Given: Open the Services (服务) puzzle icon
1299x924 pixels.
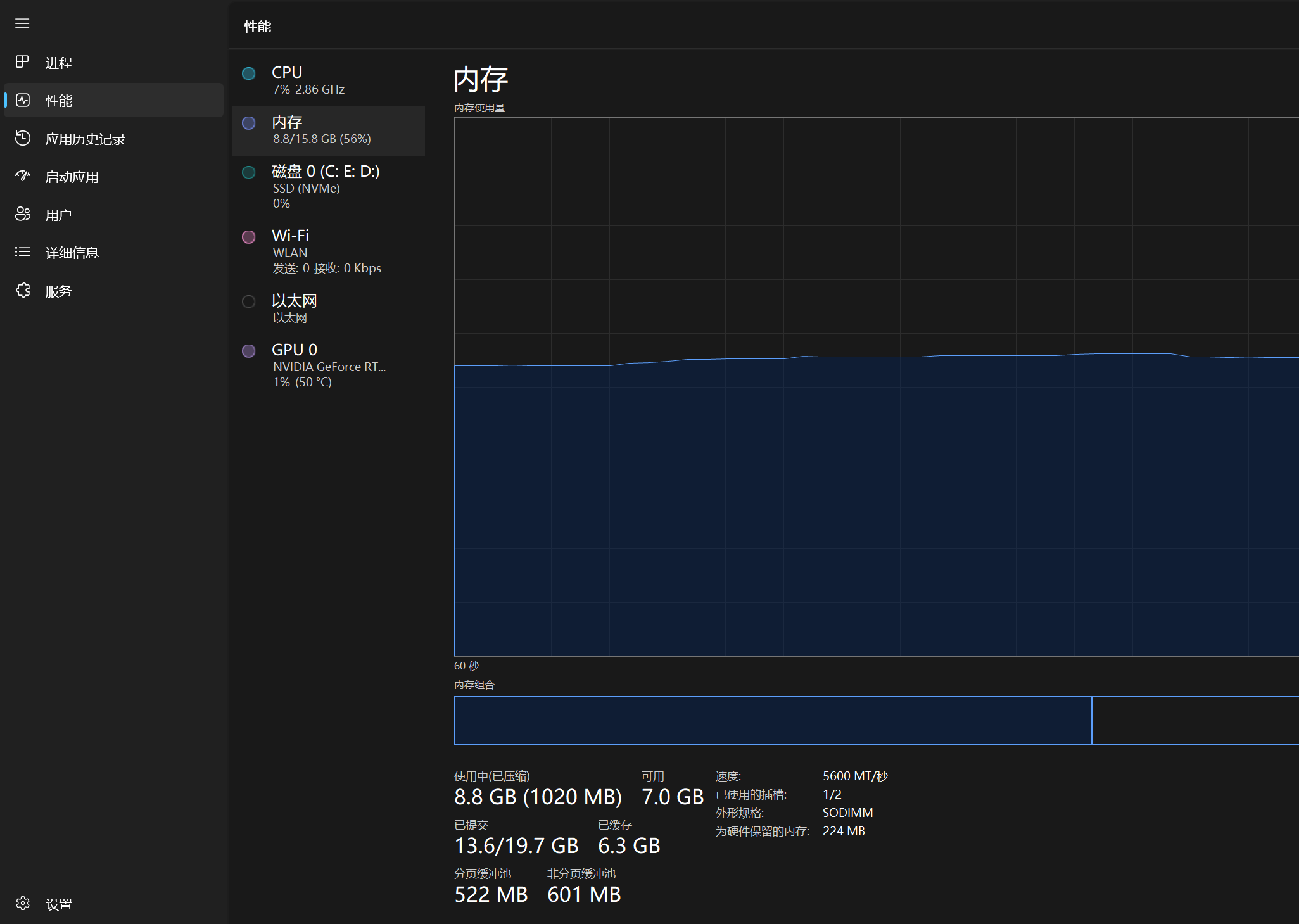Looking at the screenshot, I should 23,290.
